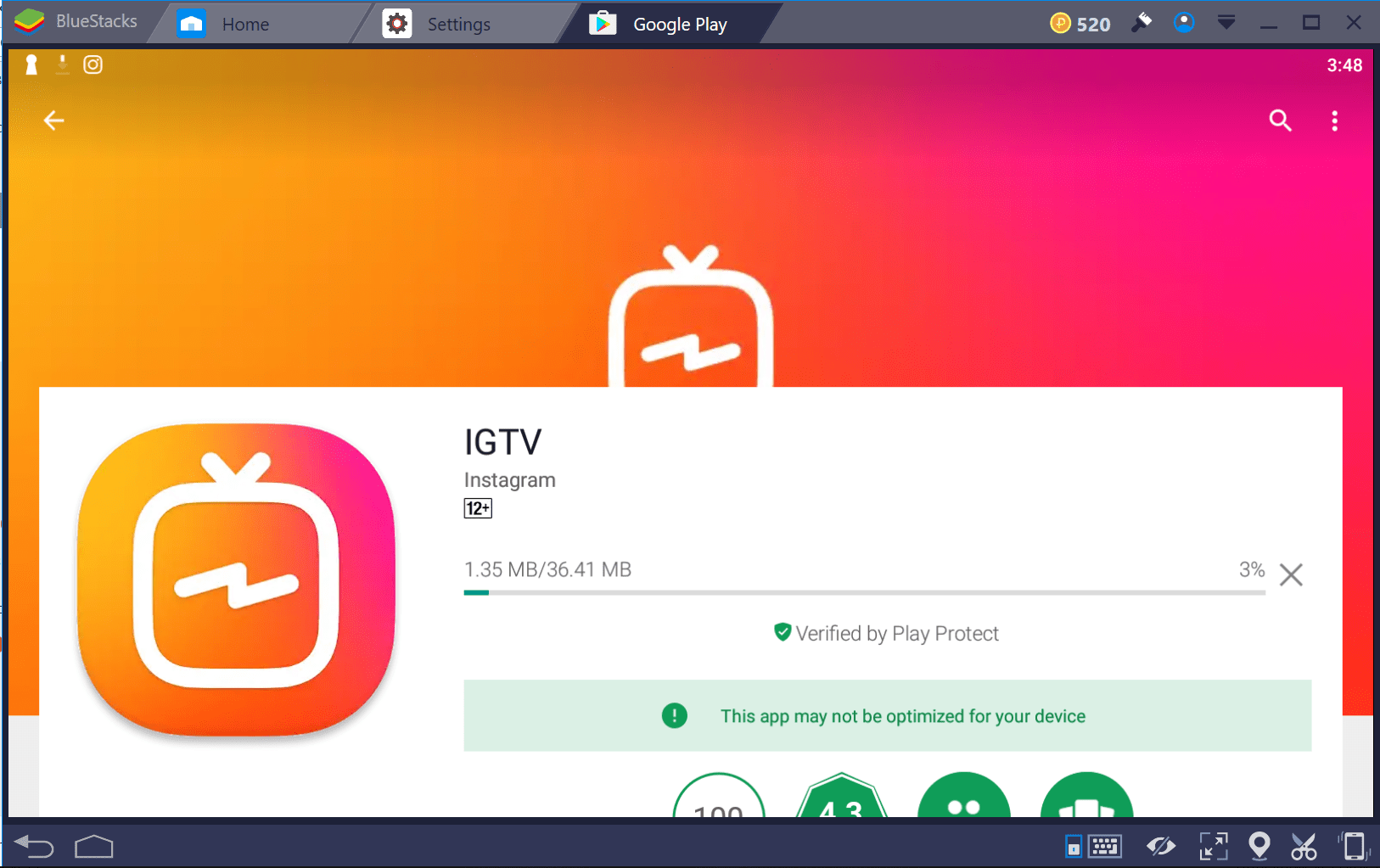Click the IGTV download progress bar
1380x868 pixels.
click(x=864, y=592)
